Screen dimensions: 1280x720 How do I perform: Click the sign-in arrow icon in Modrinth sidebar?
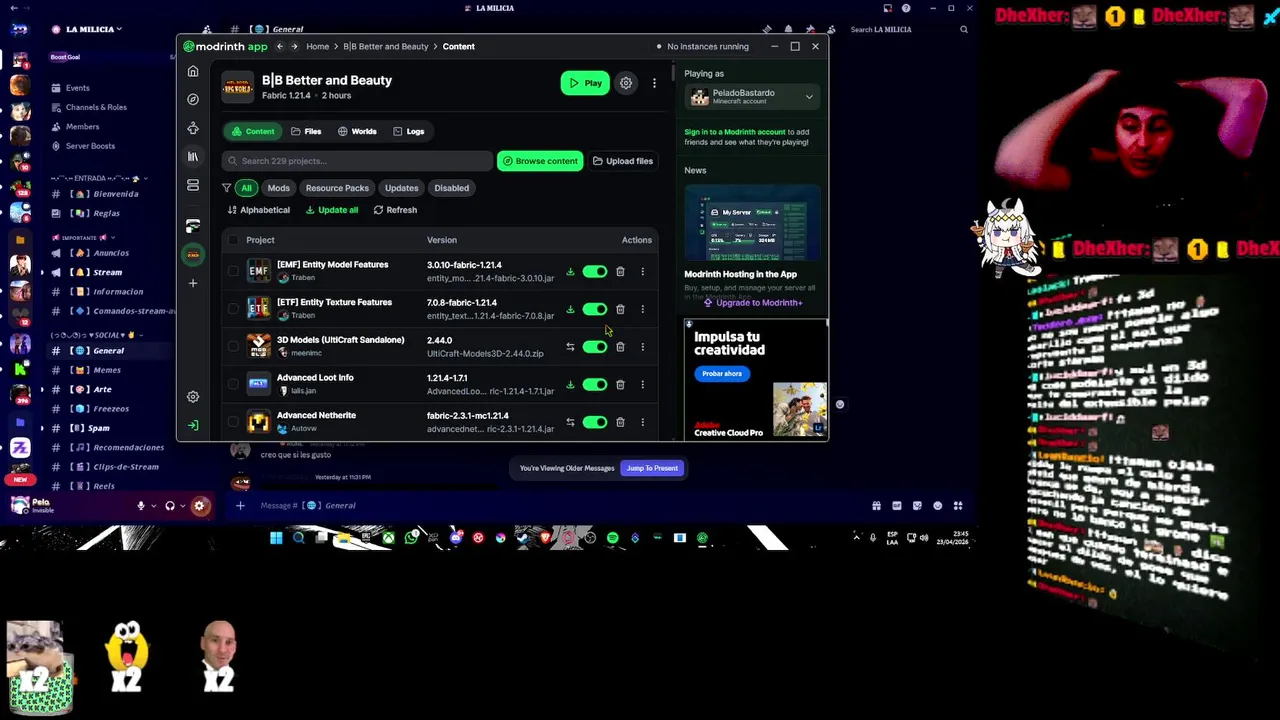[193, 425]
